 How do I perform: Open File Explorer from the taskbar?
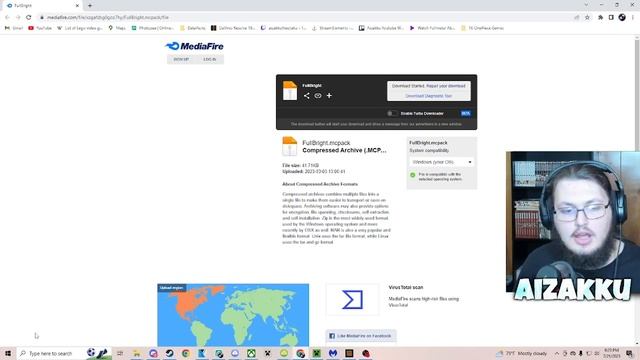click(x=136, y=353)
